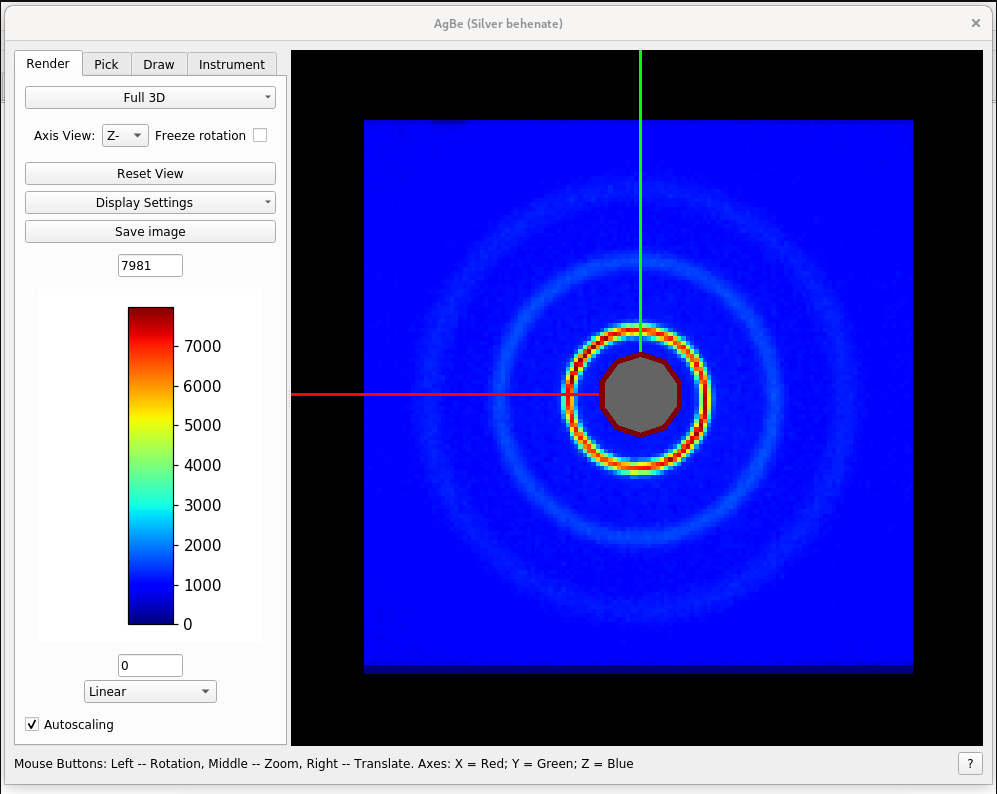Viewport: 997px width, 794px height.
Task: Expand the Axis View Z- combo box
Action: (x=125, y=135)
